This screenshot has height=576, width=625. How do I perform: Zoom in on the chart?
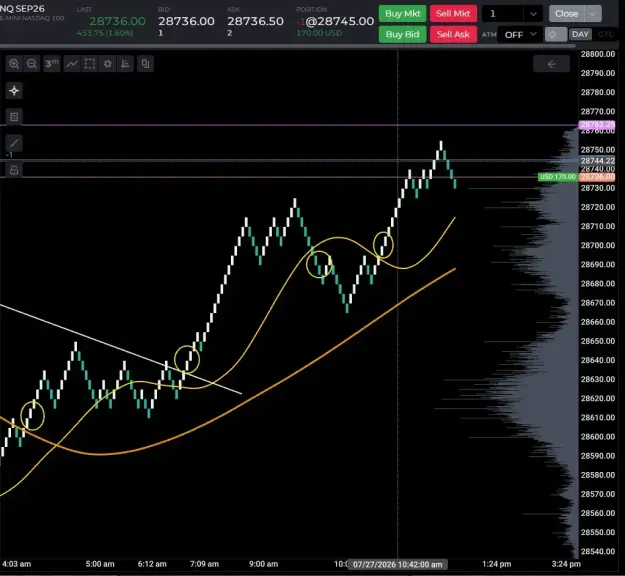point(14,64)
